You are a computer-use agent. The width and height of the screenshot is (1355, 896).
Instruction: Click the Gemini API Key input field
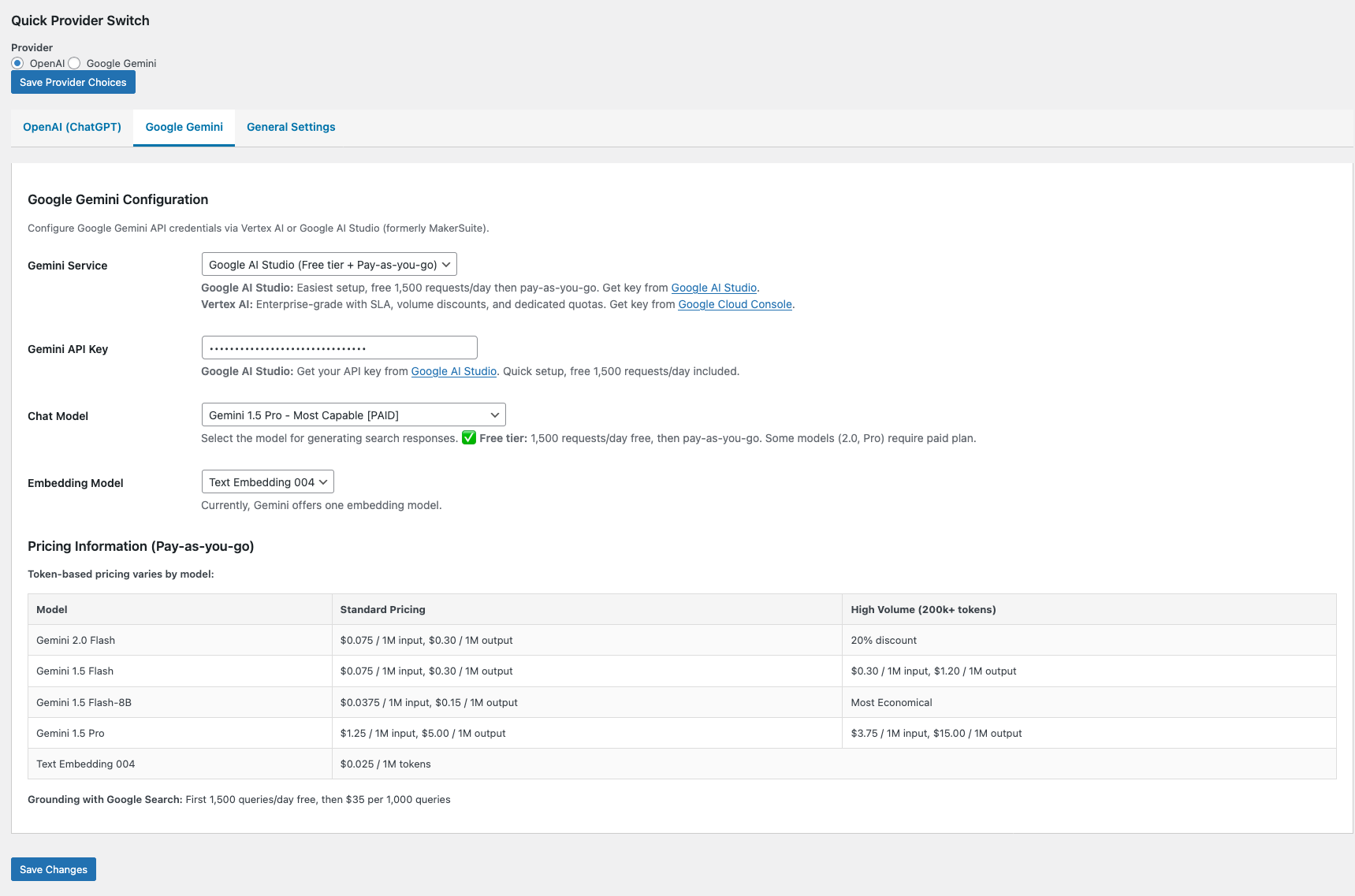coord(340,348)
